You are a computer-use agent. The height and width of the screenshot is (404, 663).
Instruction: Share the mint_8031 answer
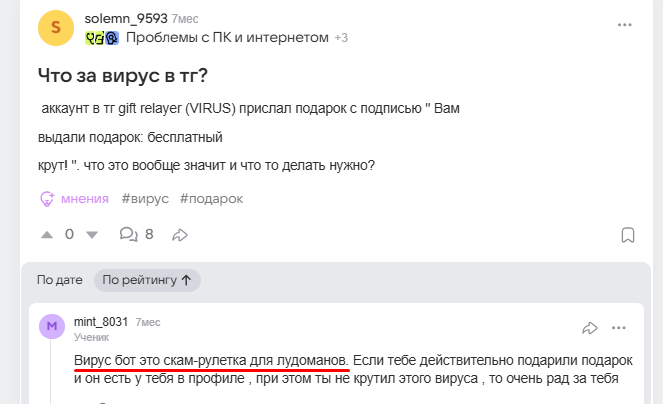click(590, 327)
